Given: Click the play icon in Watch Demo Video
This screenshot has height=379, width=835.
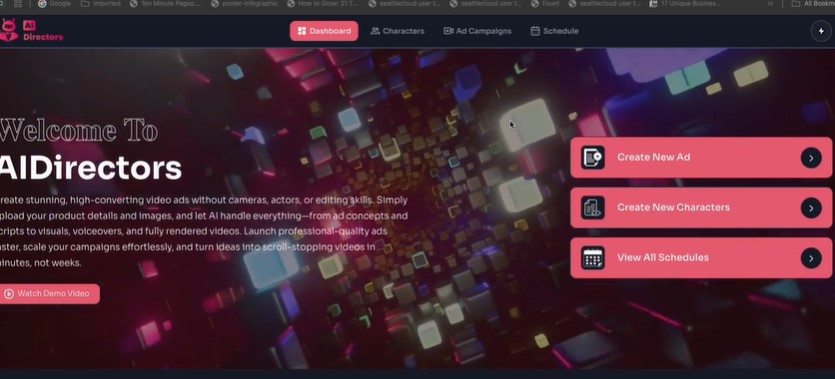Looking at the screenshot, I should pos(9,293).
